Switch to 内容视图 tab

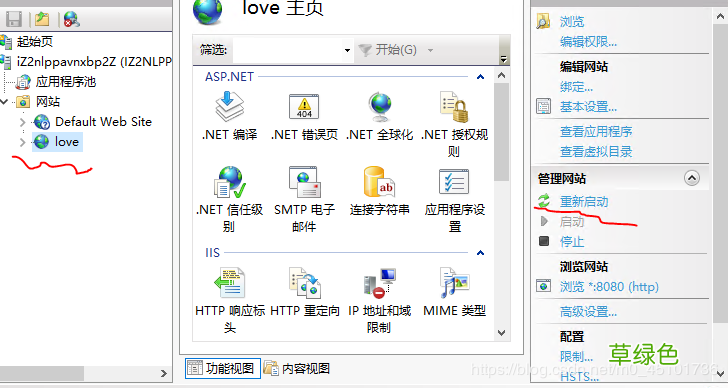(297, 369)
